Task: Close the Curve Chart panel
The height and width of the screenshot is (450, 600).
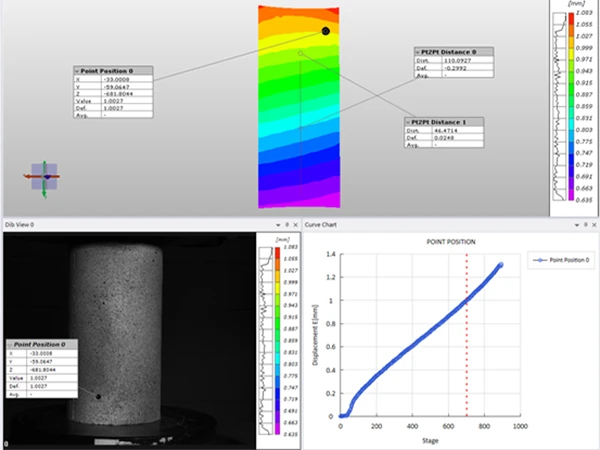Action: [594, 225]
